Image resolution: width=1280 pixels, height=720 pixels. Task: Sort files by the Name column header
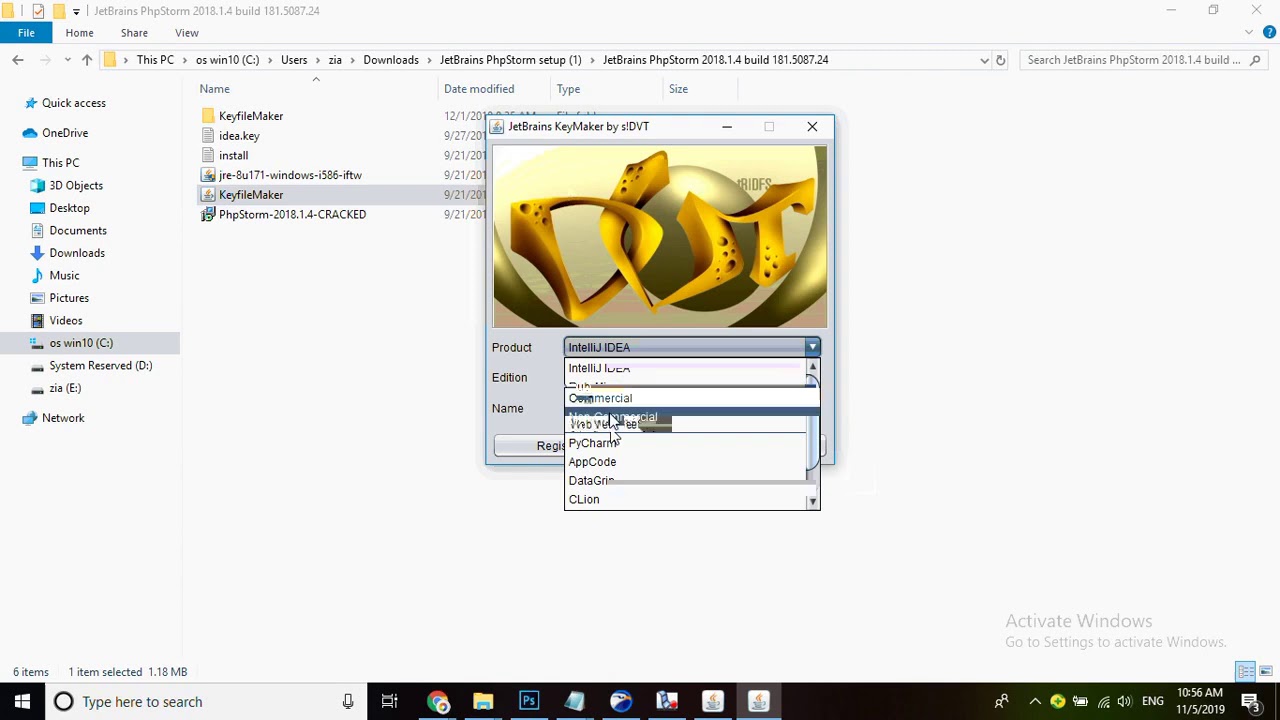tap(214, 89)
